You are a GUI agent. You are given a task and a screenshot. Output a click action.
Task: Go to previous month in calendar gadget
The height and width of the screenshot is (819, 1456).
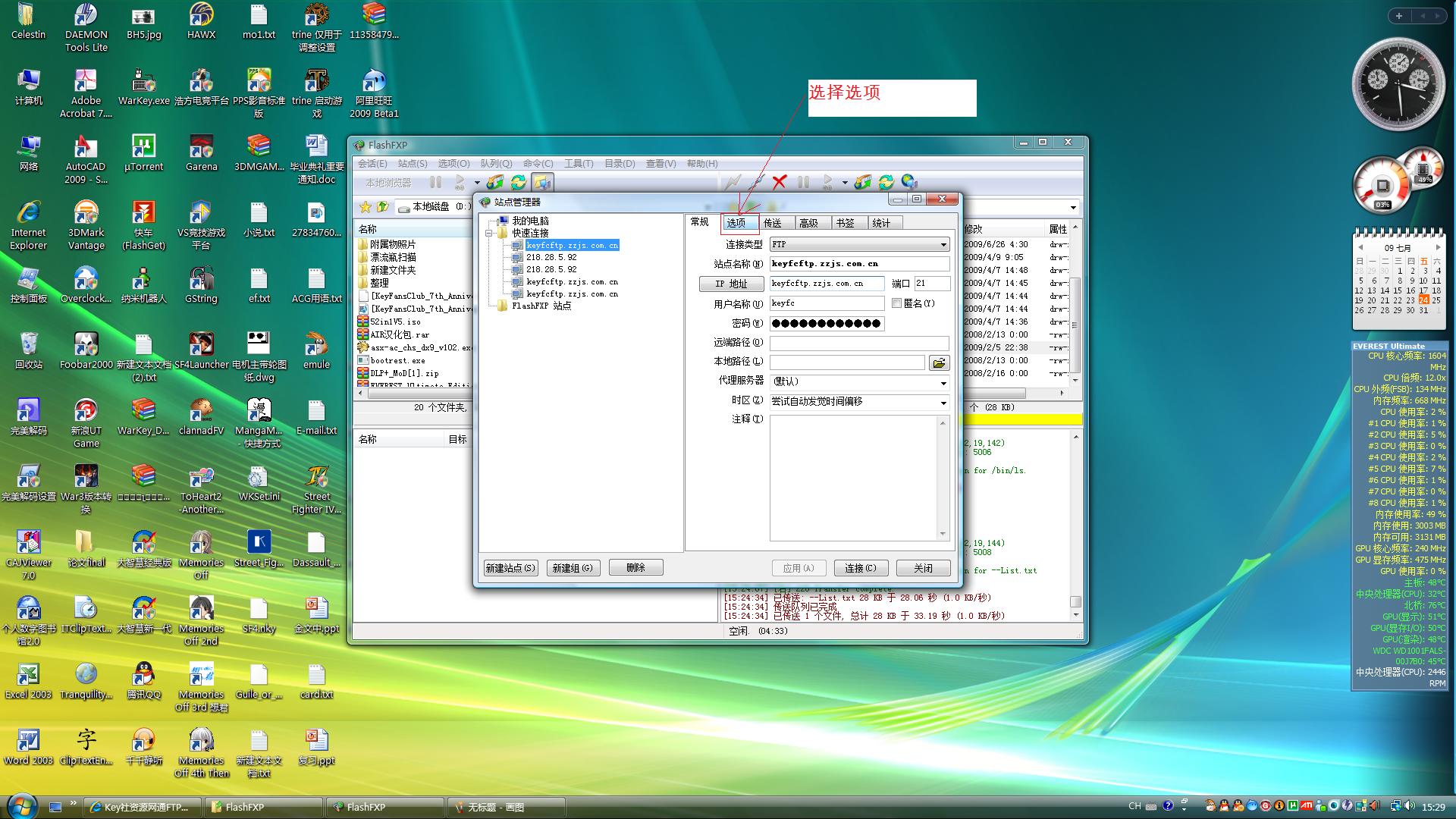point(1360,247)
